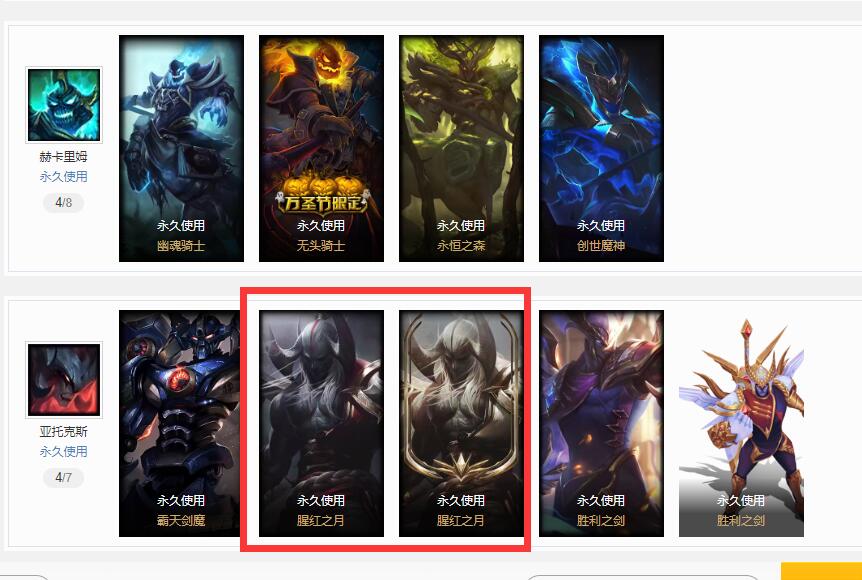Click 永久使用 link under 赫卡里姆
The height and width of the screenshot is (580, 862).
point(64,176)
